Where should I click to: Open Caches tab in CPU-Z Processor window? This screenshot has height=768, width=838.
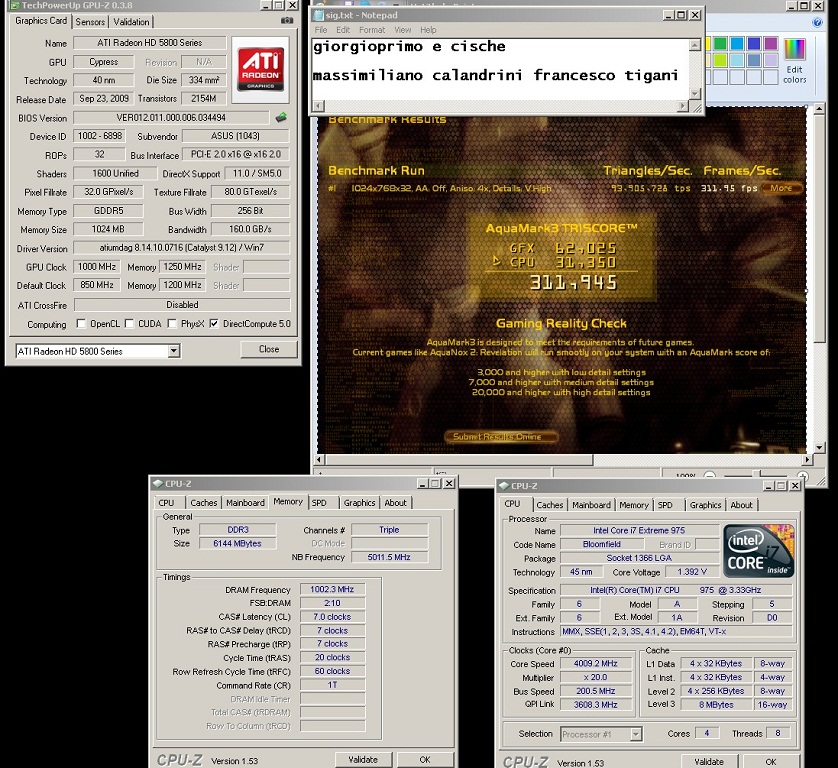pyautogui.click(x=550, y=505)
